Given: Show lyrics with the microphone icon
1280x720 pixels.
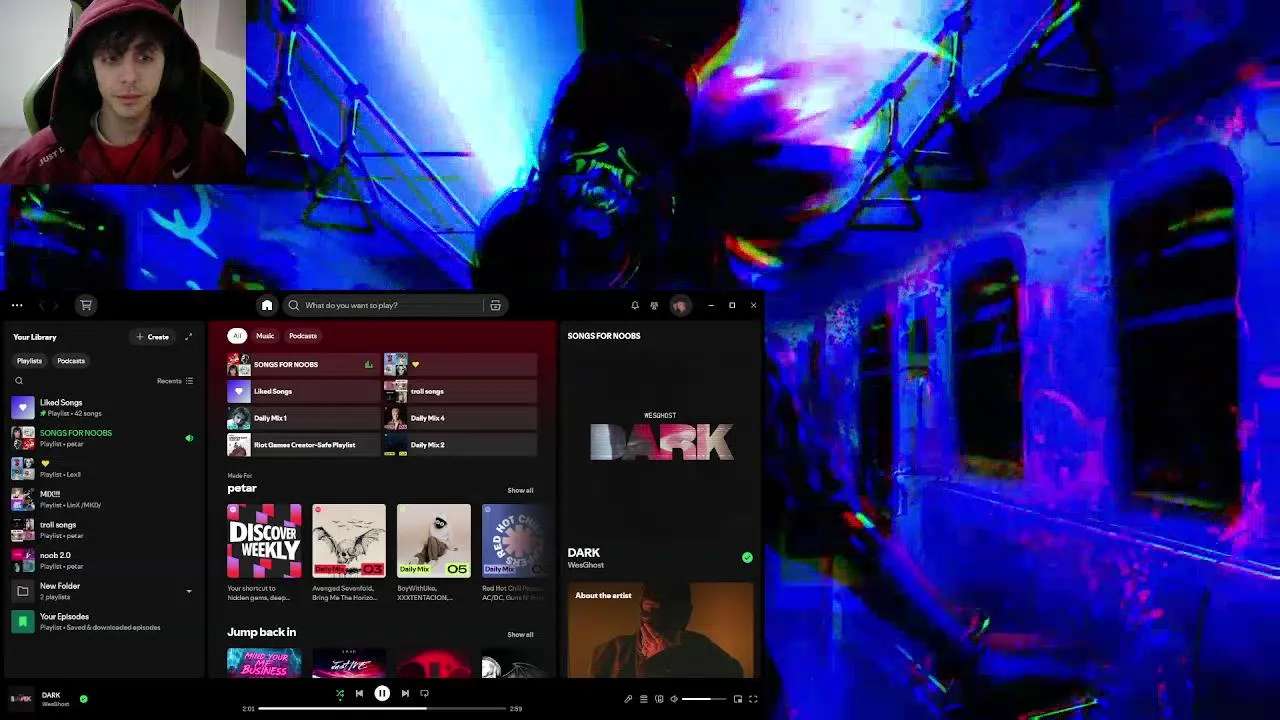Looking at the screenshot, I should coord(628,699).
